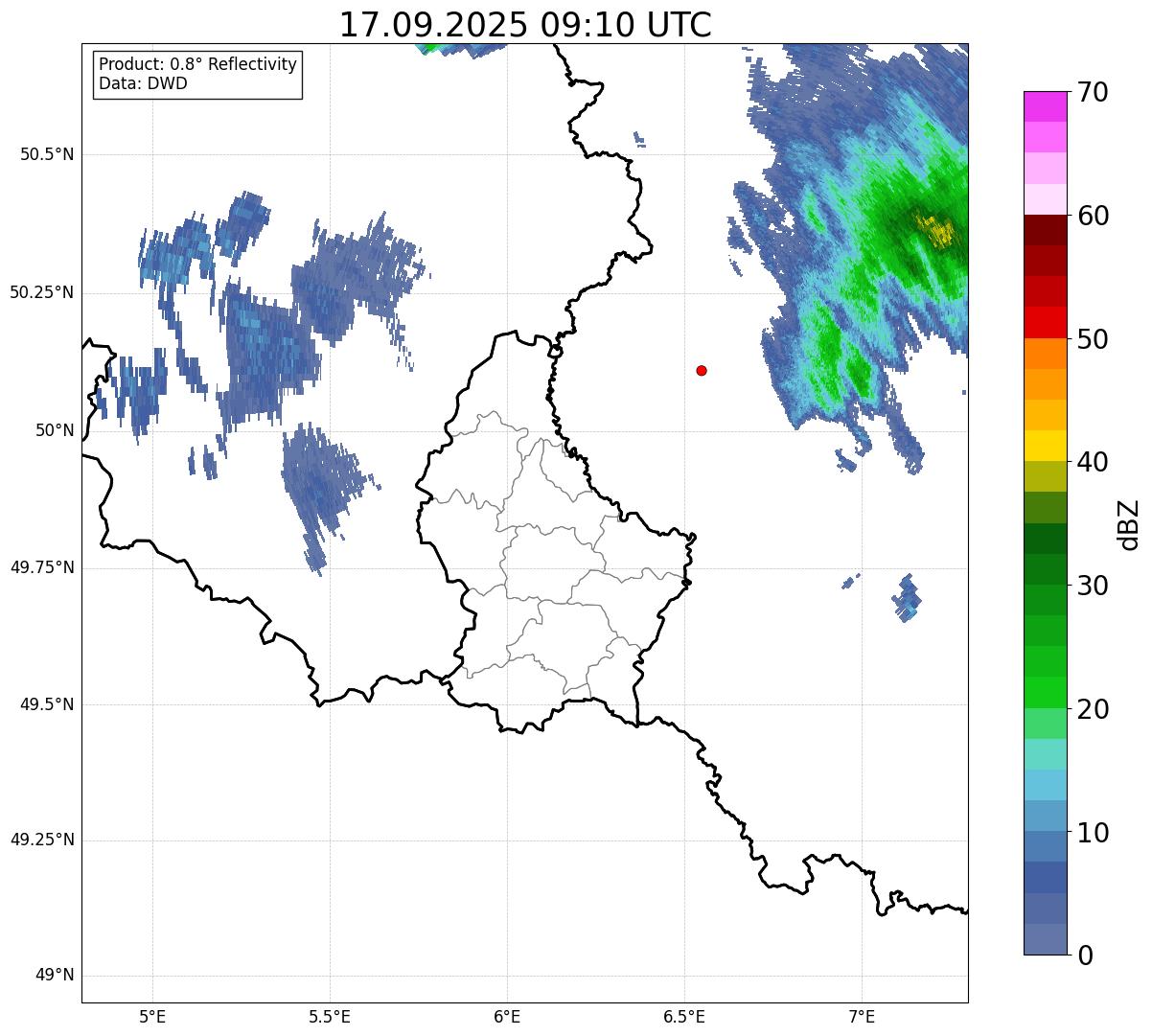Click the 49.25°N latitude label
1152x1036 pixels.
click(x=42, y=840)
